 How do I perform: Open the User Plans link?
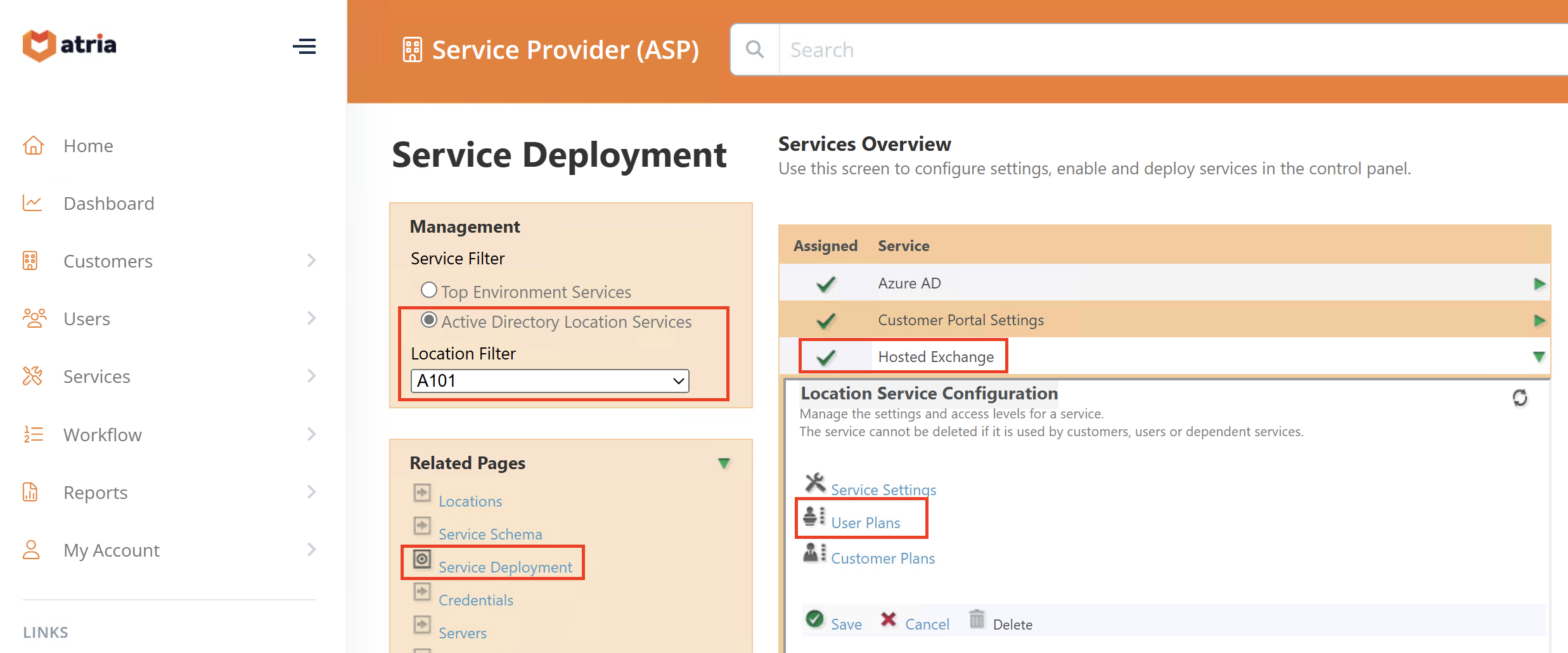pyautogui.click(x=866, y=522)
